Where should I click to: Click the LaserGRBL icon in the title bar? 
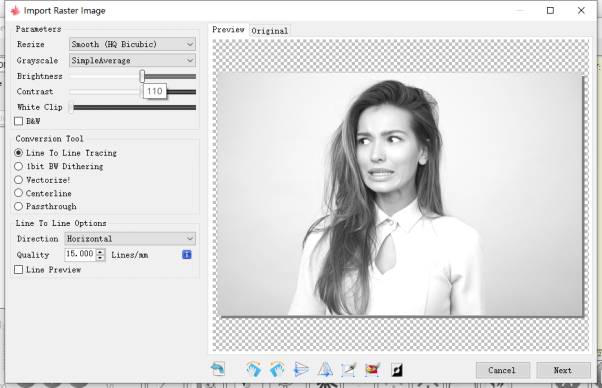[x=15, y=10]
